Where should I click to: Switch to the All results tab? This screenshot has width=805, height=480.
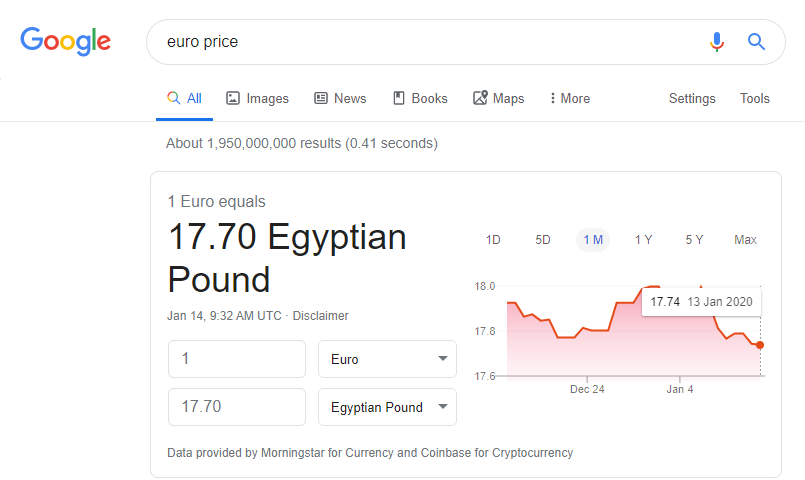pos(184,98)
